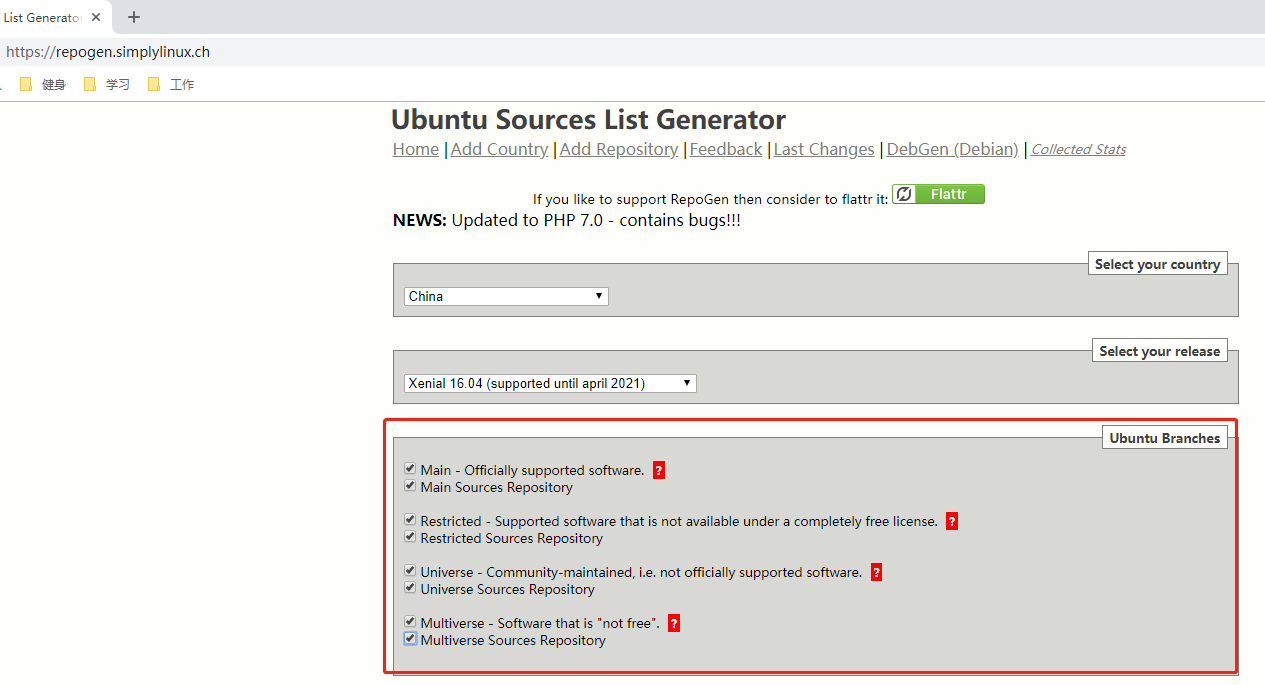Open the 工作 bookmark folder
This screenshot has width=1265, height=685.
pos(171,85)
